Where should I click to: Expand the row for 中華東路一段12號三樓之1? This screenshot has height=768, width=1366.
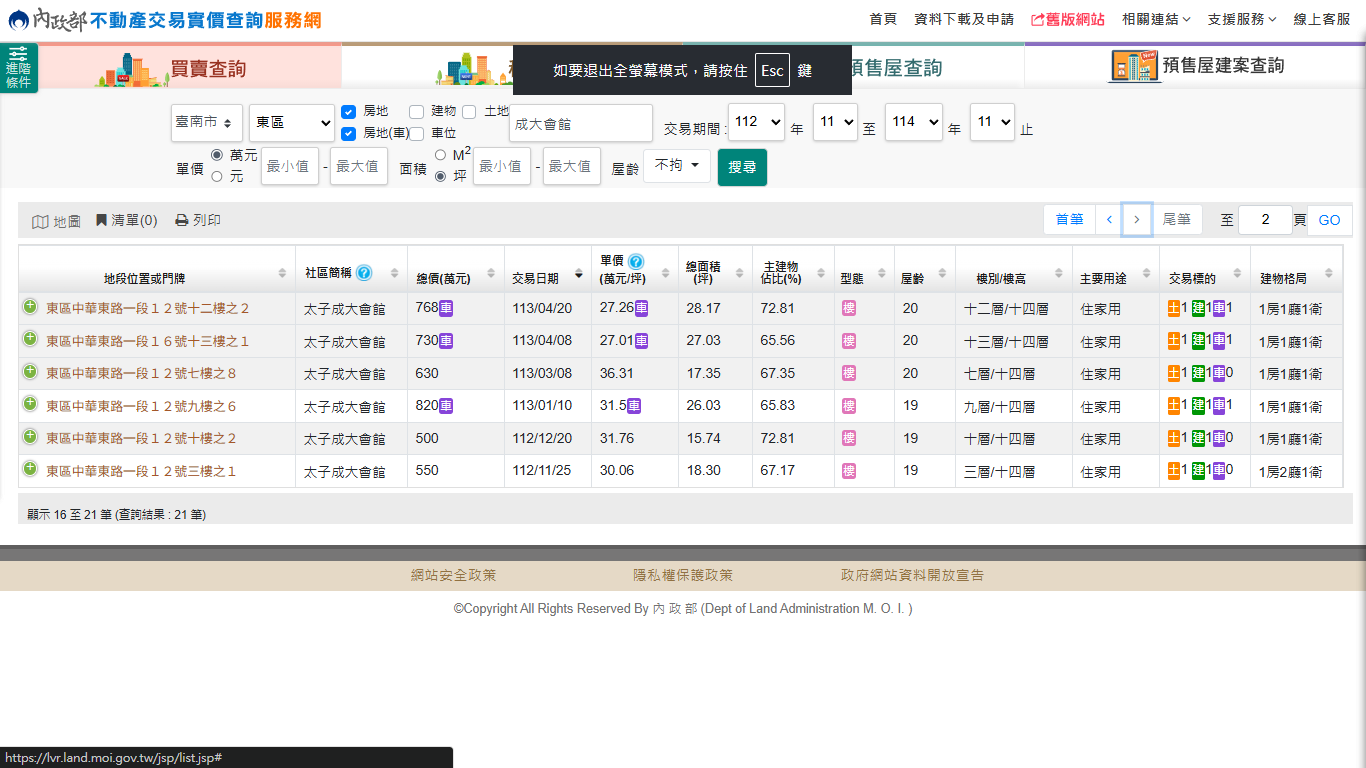30,470
